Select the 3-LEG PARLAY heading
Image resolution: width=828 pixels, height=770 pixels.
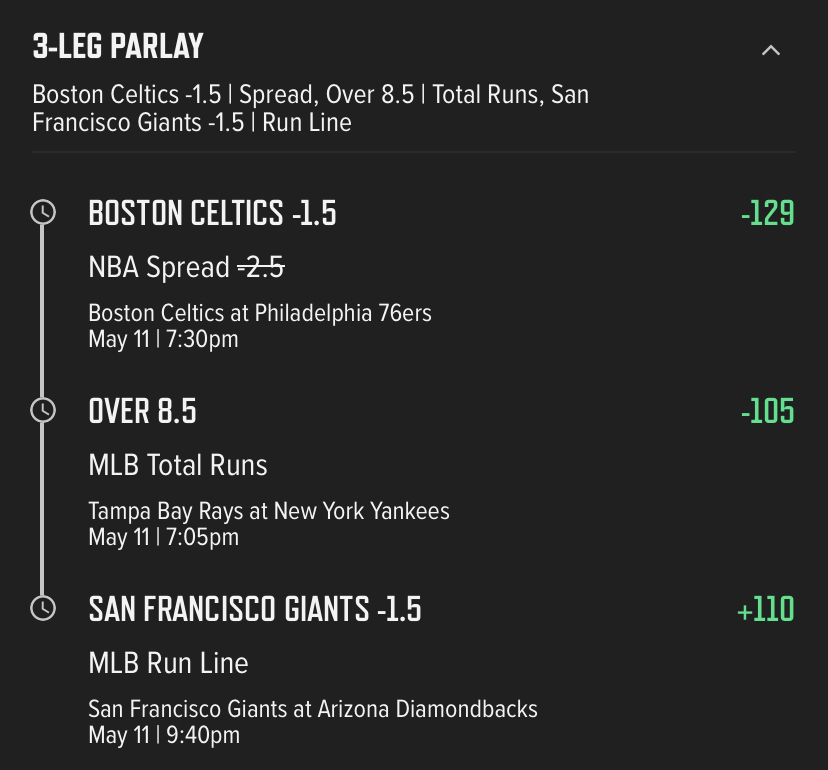pyautogui.click(x=118, y=46)
